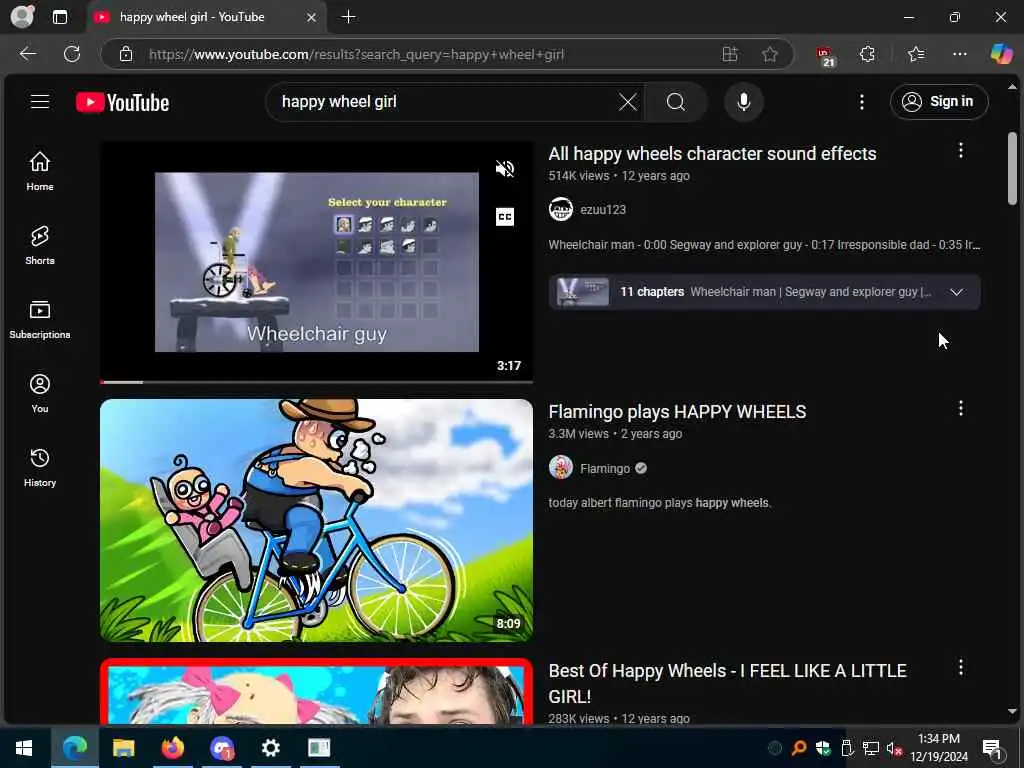The height and width of the screenshot is (768, 1024).
Task: Click the magnifying glass search button
Action: [x=676, y=102]
